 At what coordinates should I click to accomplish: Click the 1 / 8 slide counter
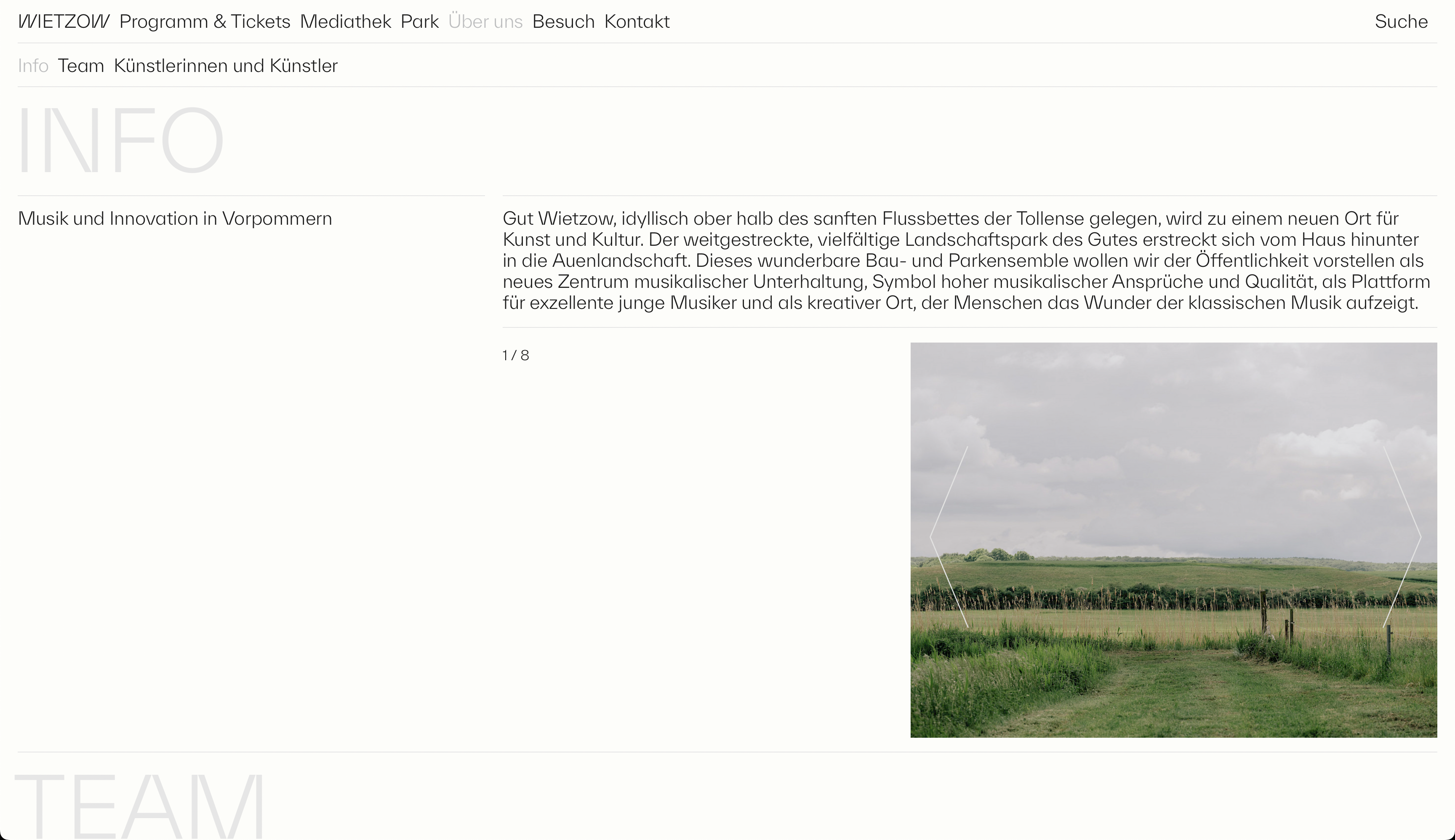[515, 355]
